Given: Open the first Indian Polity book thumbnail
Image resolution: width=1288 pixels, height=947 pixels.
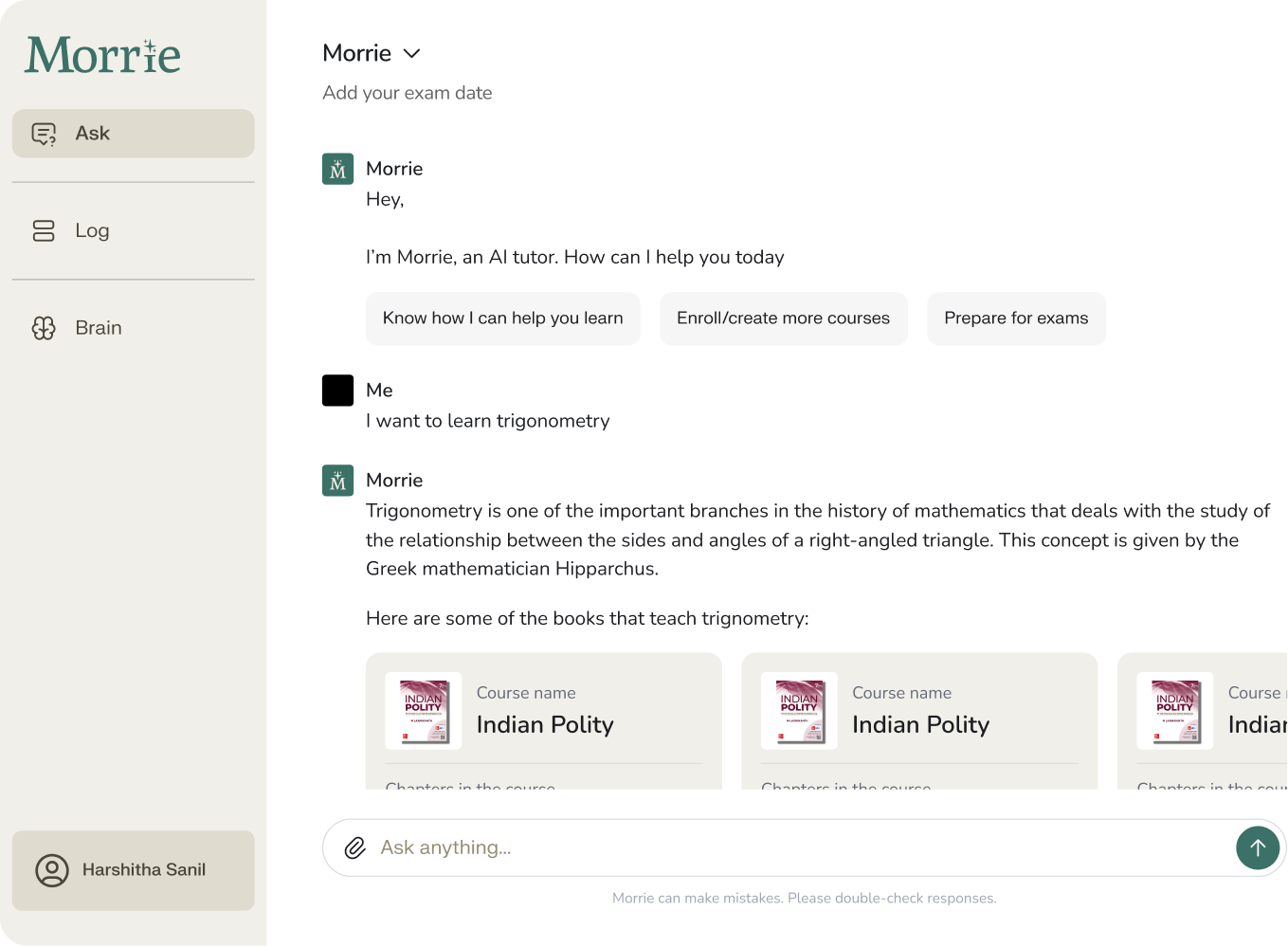Looking at the screenshot, I should [x=424, y=711].
